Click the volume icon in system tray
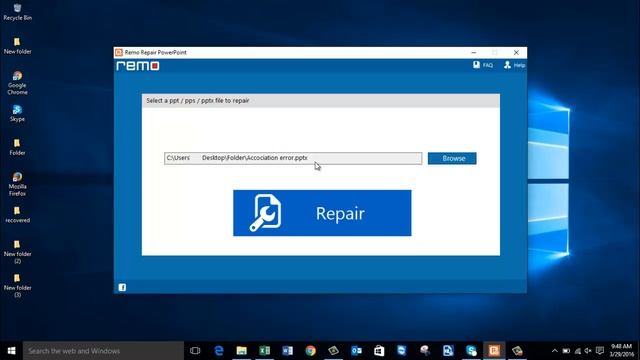This screenshot has height=360, width=640. tap(588, 351)
